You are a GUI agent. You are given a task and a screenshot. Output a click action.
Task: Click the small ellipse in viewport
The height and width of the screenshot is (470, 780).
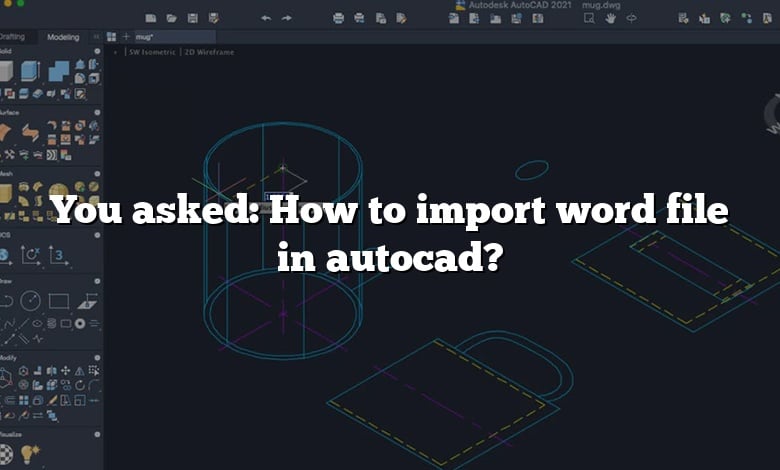pyautogui.click(x=532, y=170)
